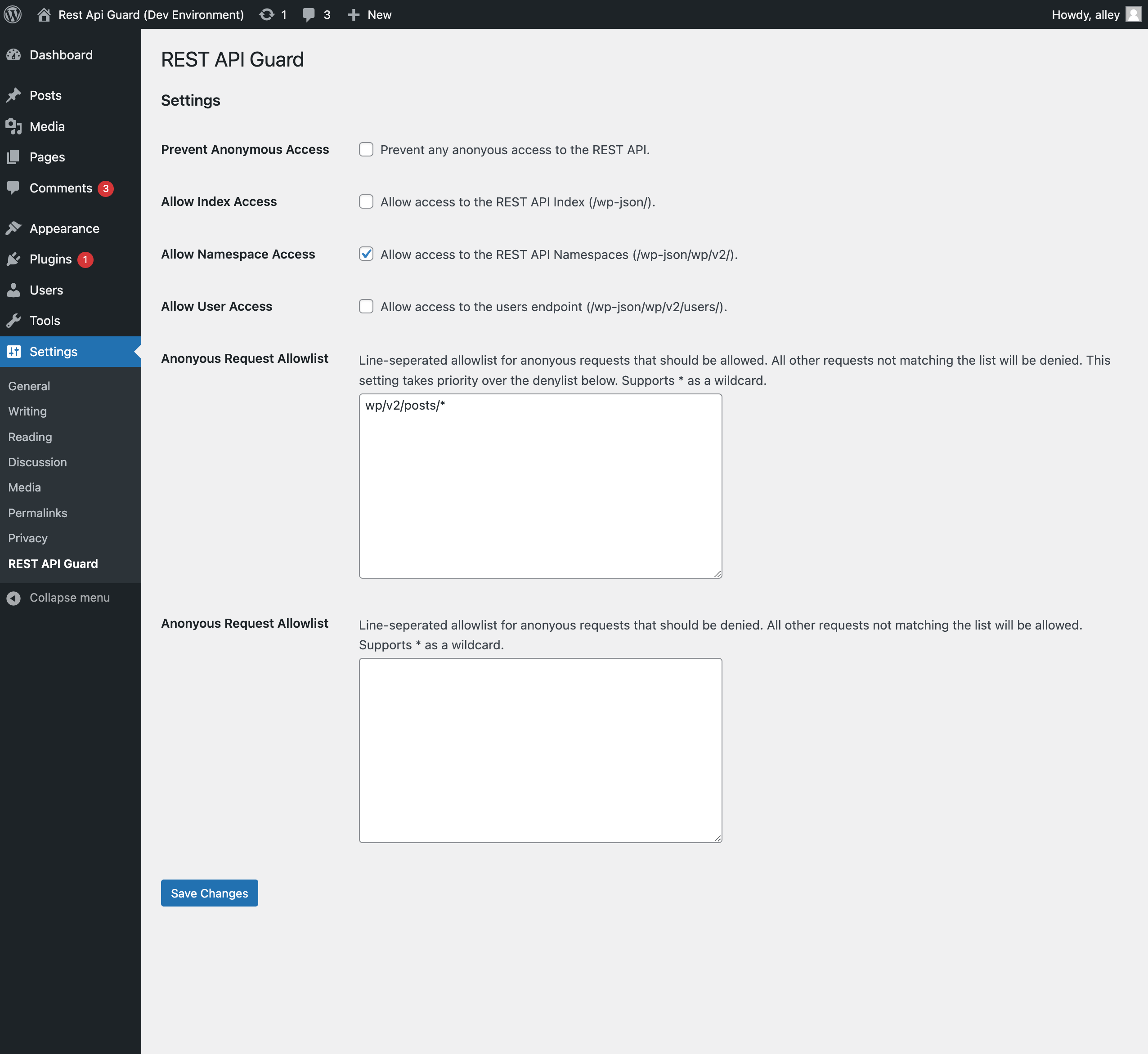Tick the Allow User Access checkbox
The image size is (1148, 1054).
point(366,306)
